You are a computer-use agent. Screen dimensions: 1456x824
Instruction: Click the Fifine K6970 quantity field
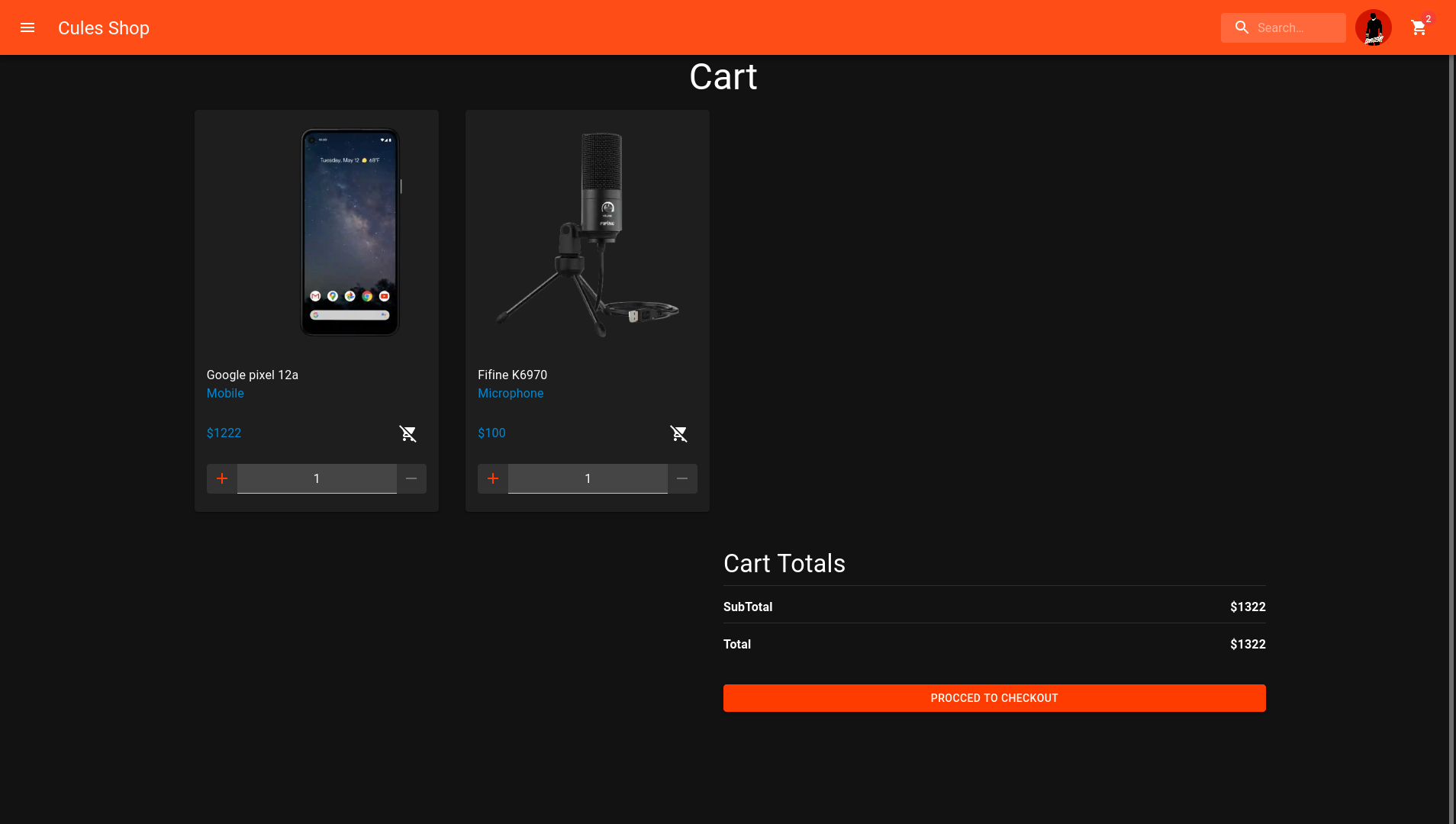(x=588, y=478)
